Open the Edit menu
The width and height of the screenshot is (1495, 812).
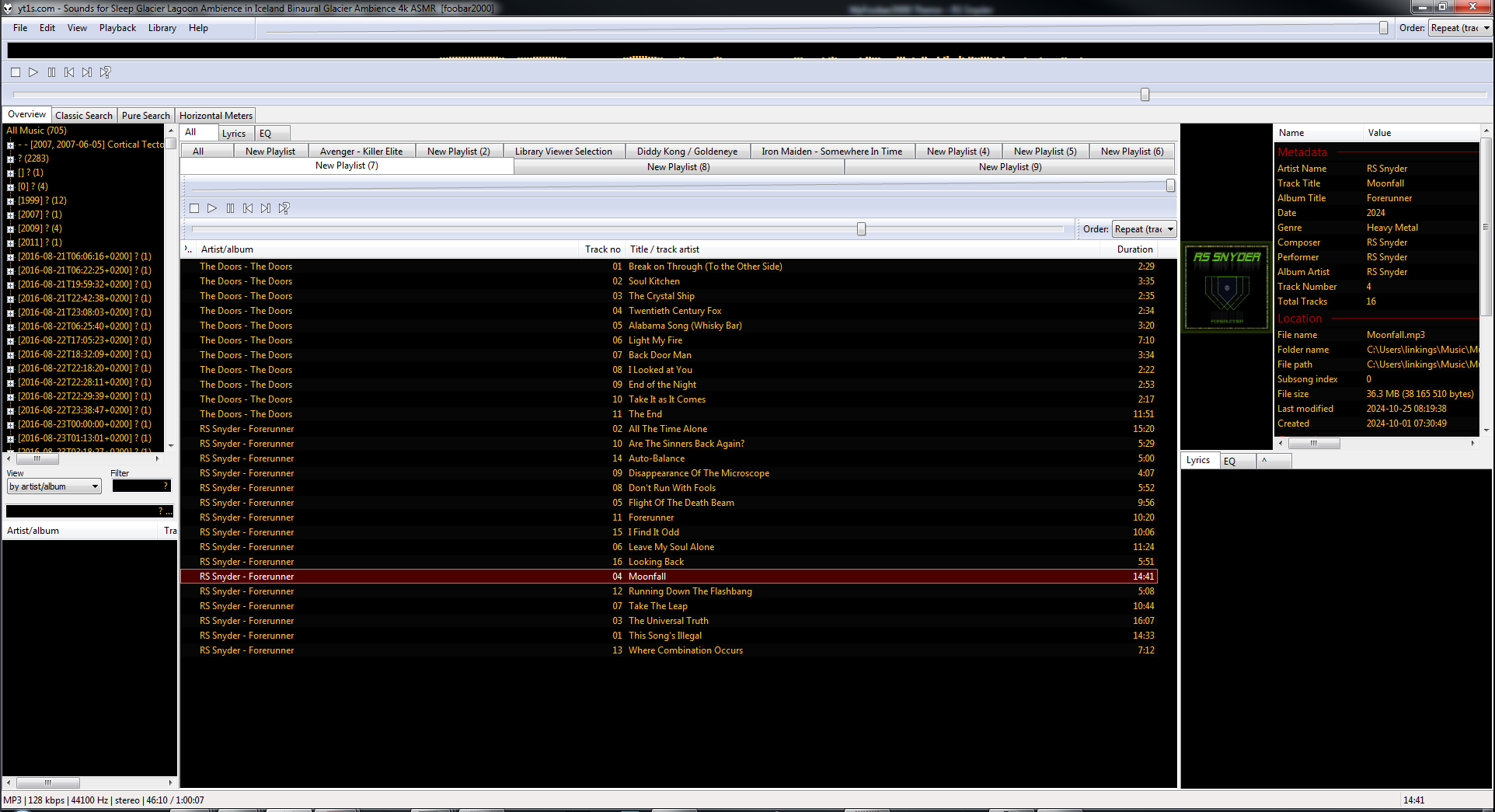pyautogui.click(x=47, y=28)
